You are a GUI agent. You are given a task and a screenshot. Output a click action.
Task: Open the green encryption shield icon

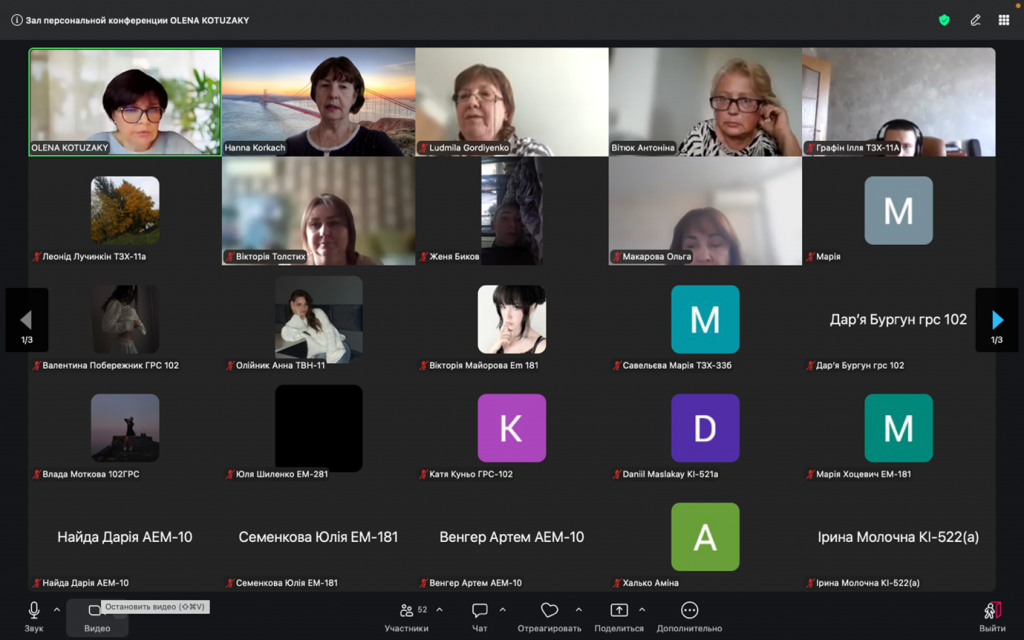944,20
